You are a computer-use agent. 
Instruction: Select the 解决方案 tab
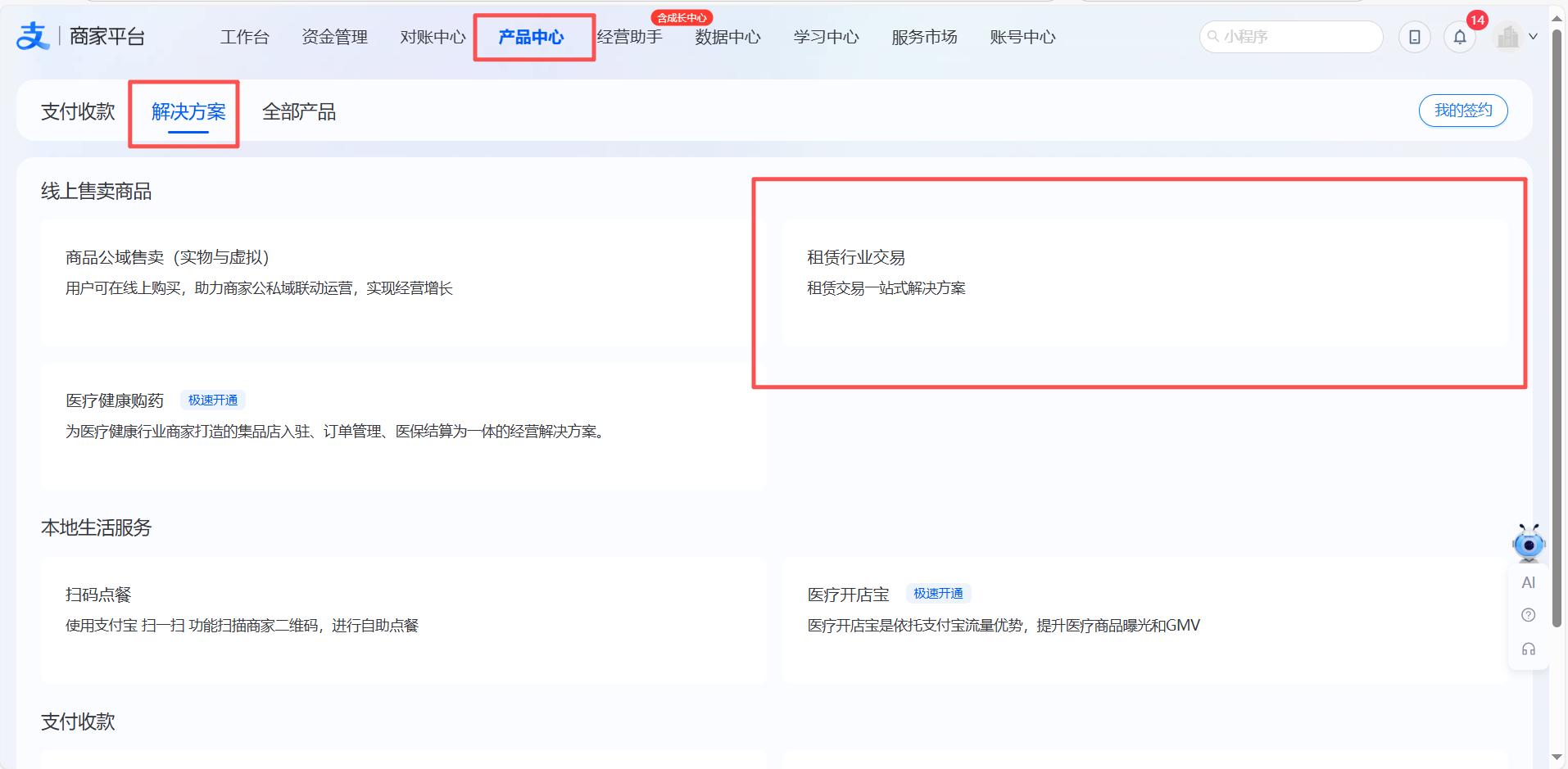(x=188, y=111)
